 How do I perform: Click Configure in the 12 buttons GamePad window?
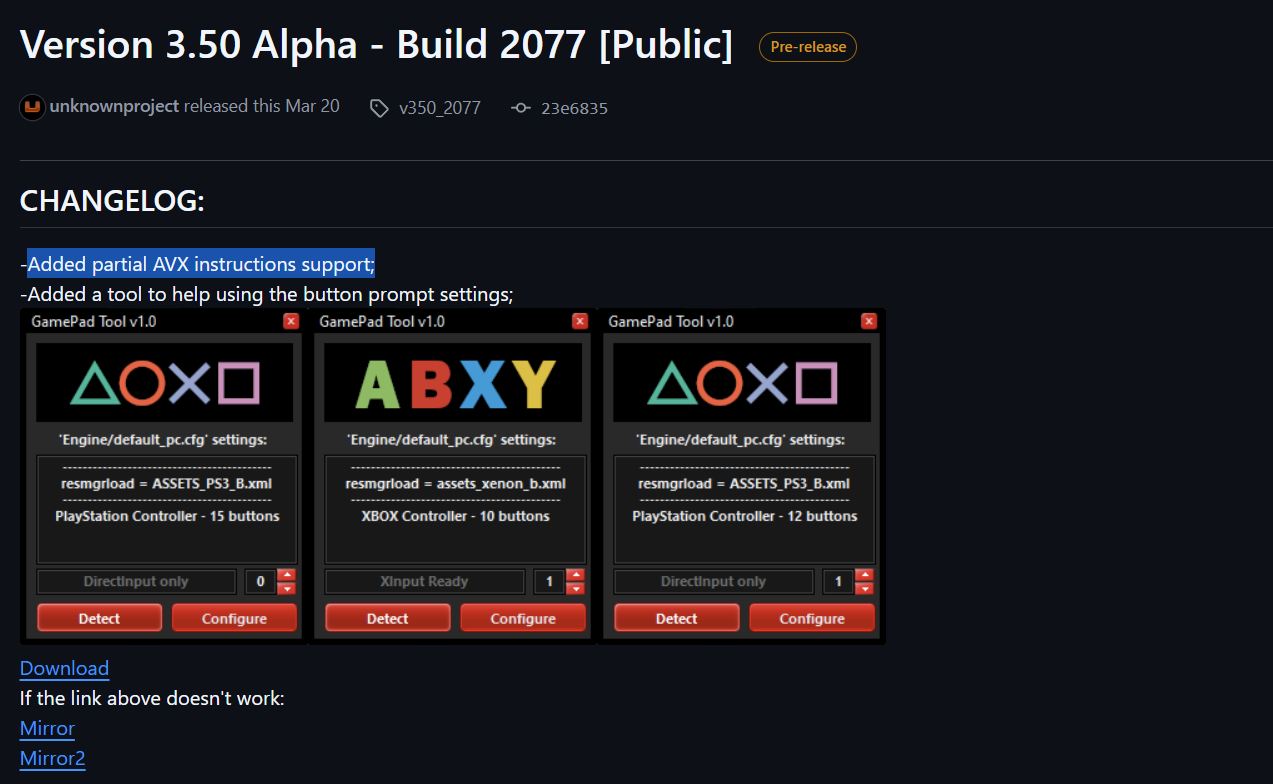pos(812,618)
